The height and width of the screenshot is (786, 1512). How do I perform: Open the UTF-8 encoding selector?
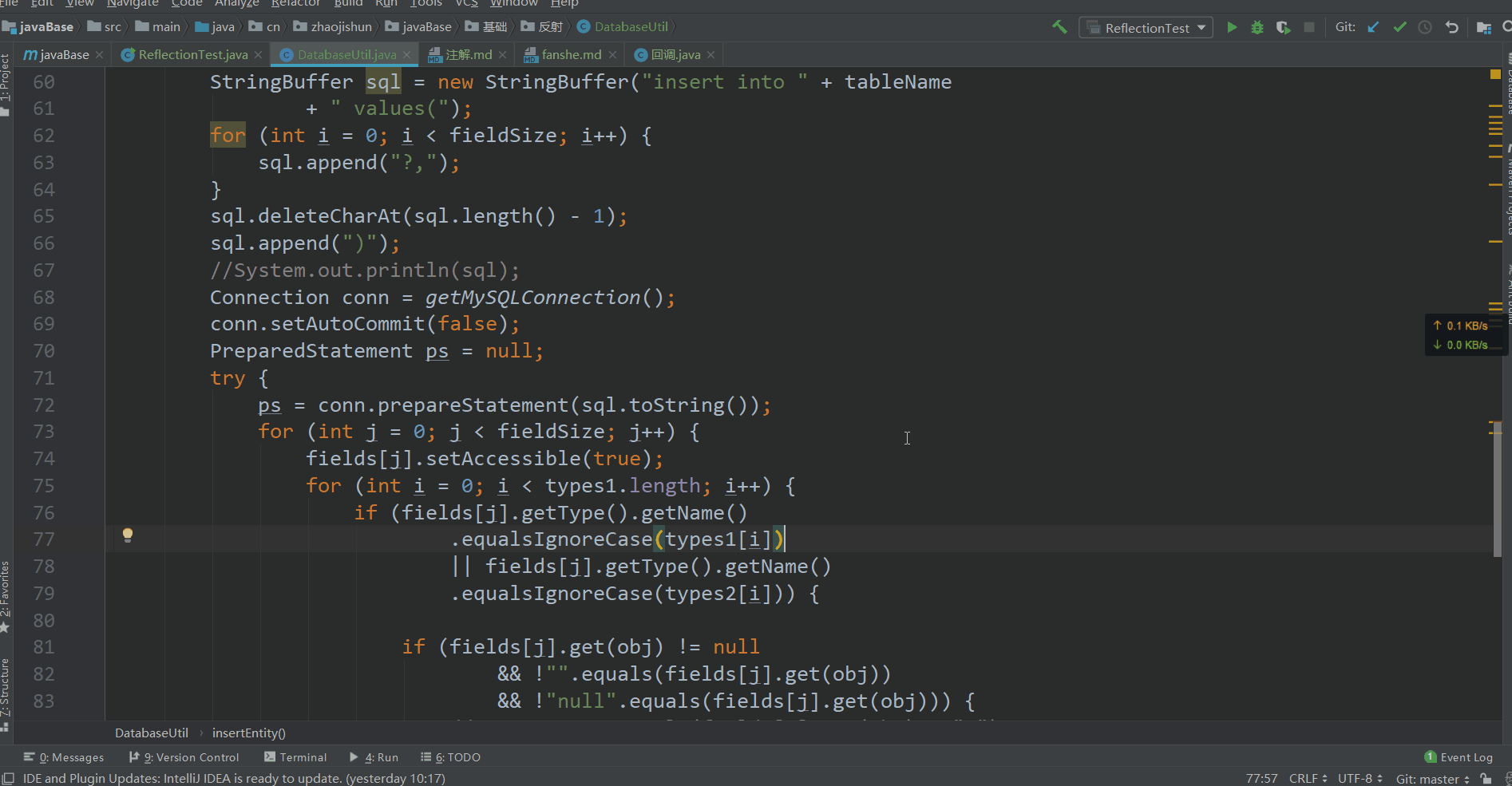tap(1360, 778)
